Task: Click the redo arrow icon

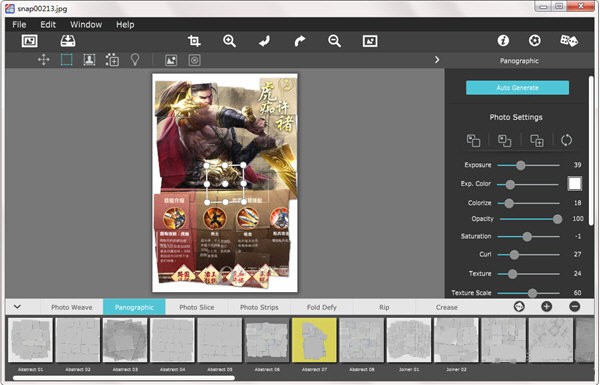Action: (x=300, y=41)
